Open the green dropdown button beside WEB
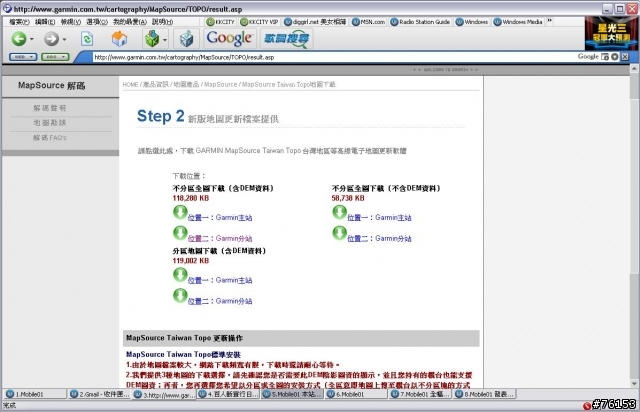Image resolution: width=640 pixels, height=412 pixels. (x=55, y=57)
